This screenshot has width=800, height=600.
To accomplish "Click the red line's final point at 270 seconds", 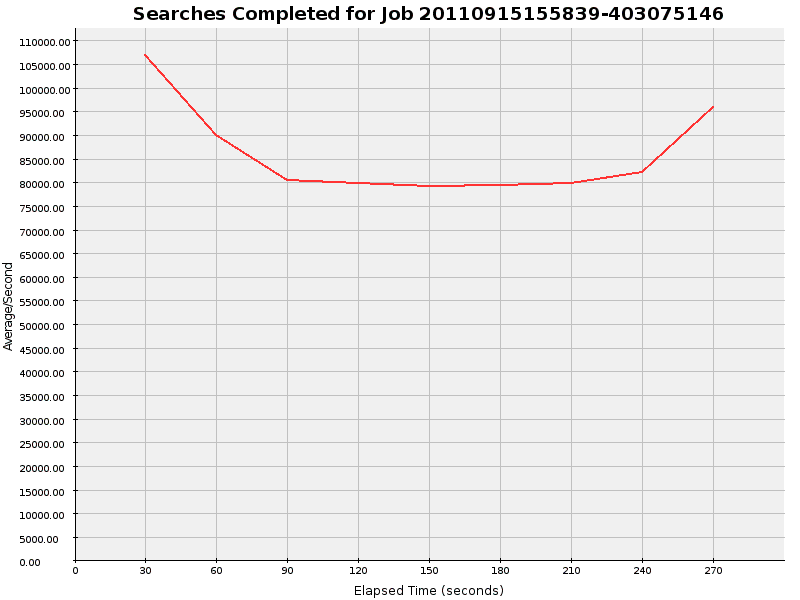I will click(x=713, y=107).
